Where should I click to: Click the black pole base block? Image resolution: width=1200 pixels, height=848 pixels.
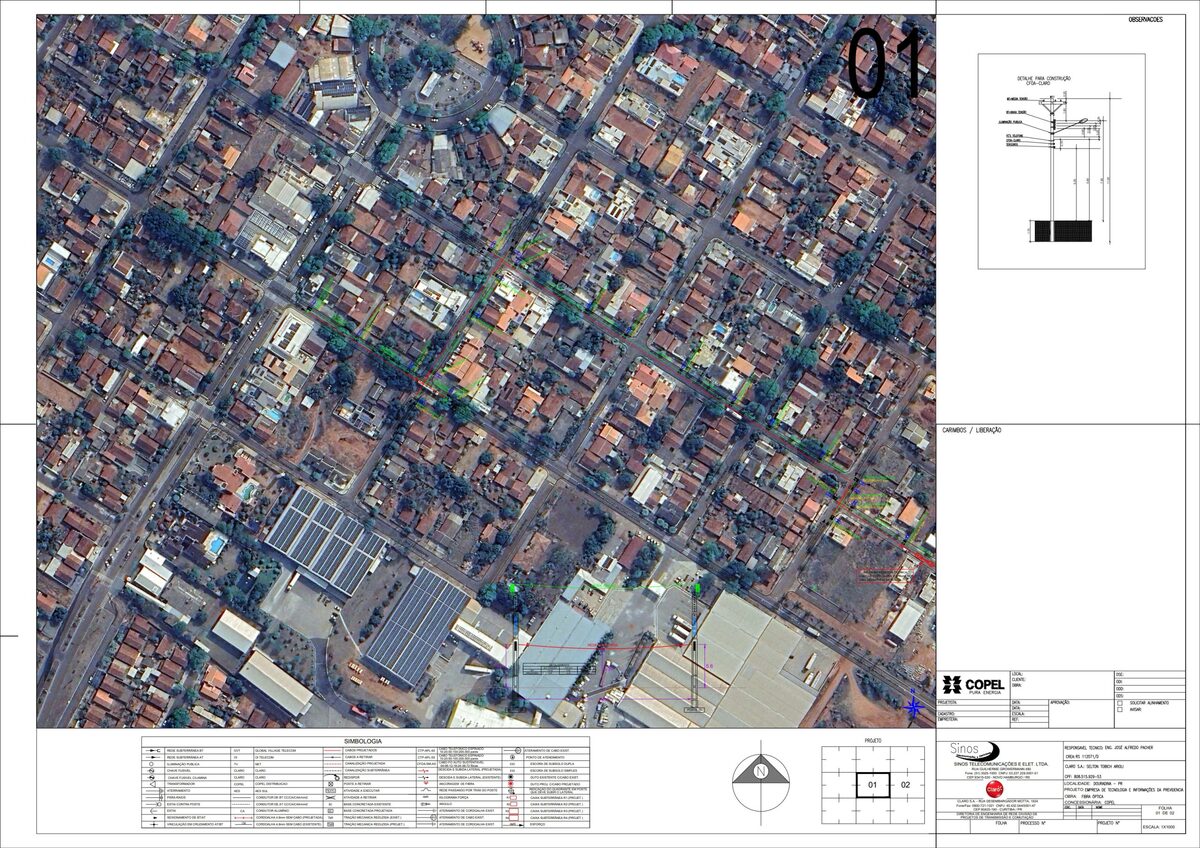(1064, 230)
